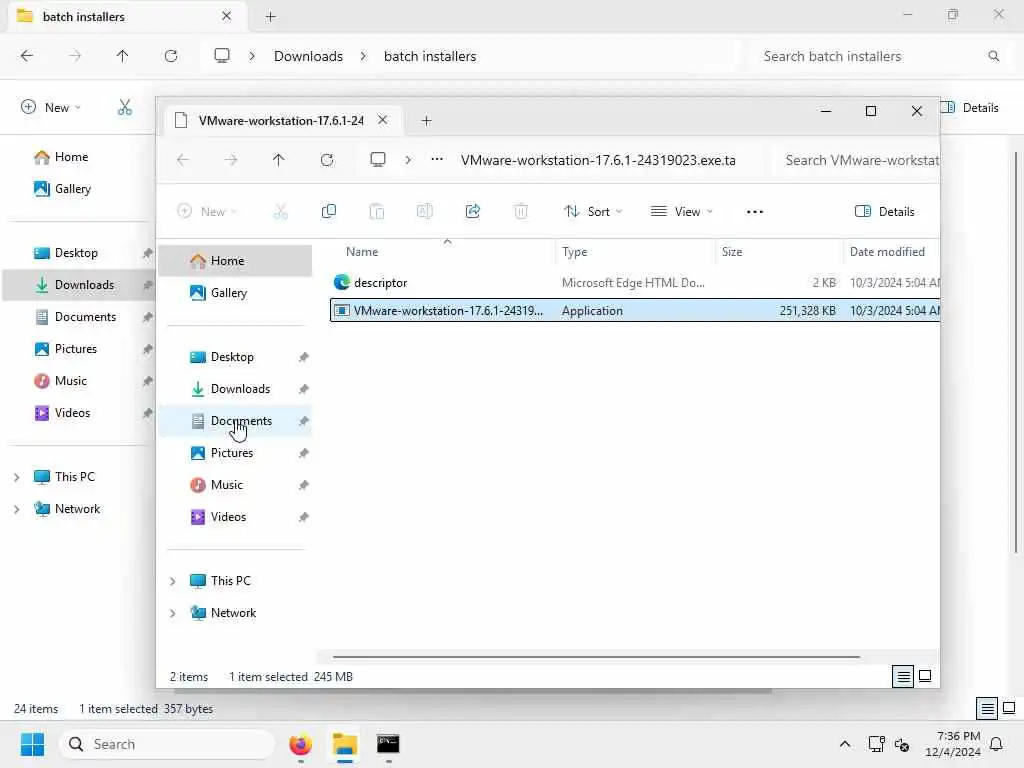Viewport: 1024px width, 768px height.
Task: Select the descriptor file
Action: coord(635,283)
